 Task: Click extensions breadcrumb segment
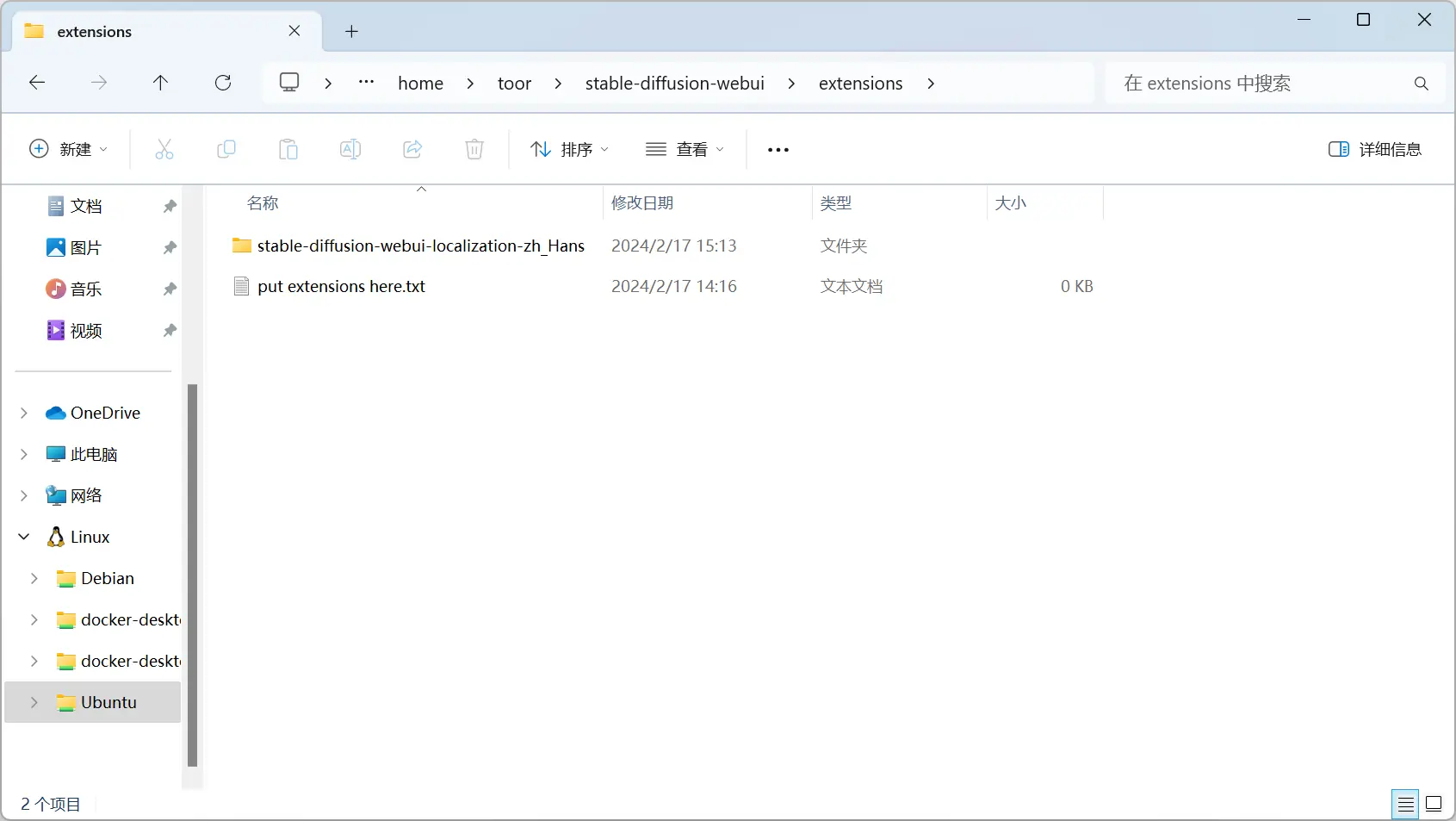(861, 84)
